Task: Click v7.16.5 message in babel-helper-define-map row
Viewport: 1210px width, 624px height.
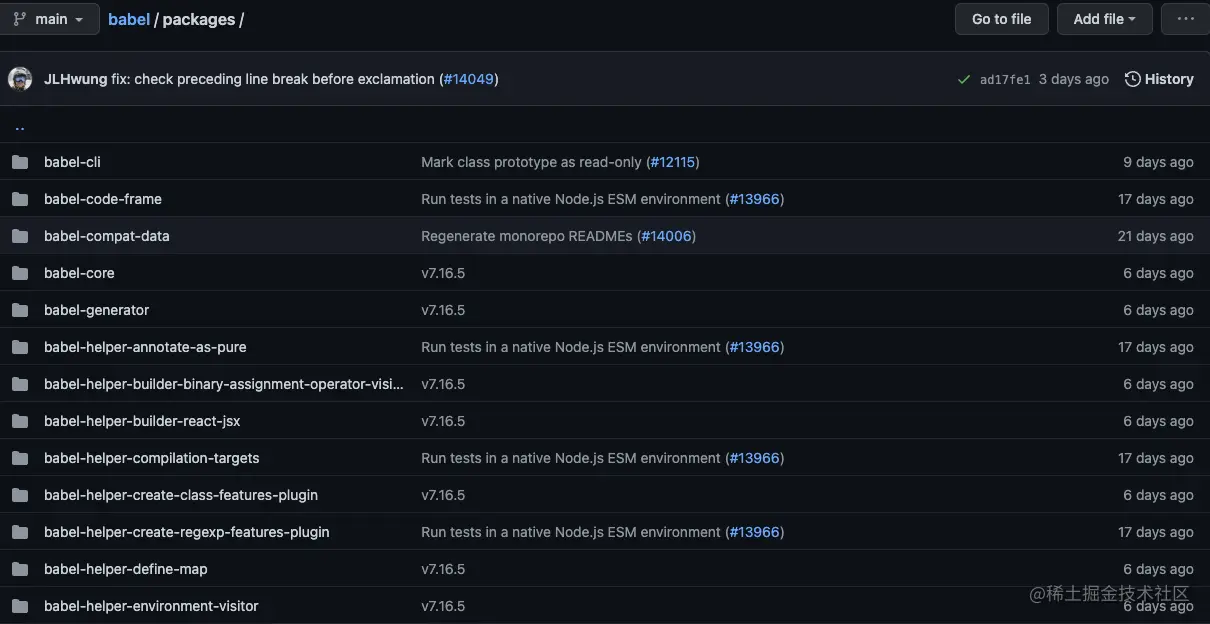Action: pyautogui.click(x=443, y=569)
